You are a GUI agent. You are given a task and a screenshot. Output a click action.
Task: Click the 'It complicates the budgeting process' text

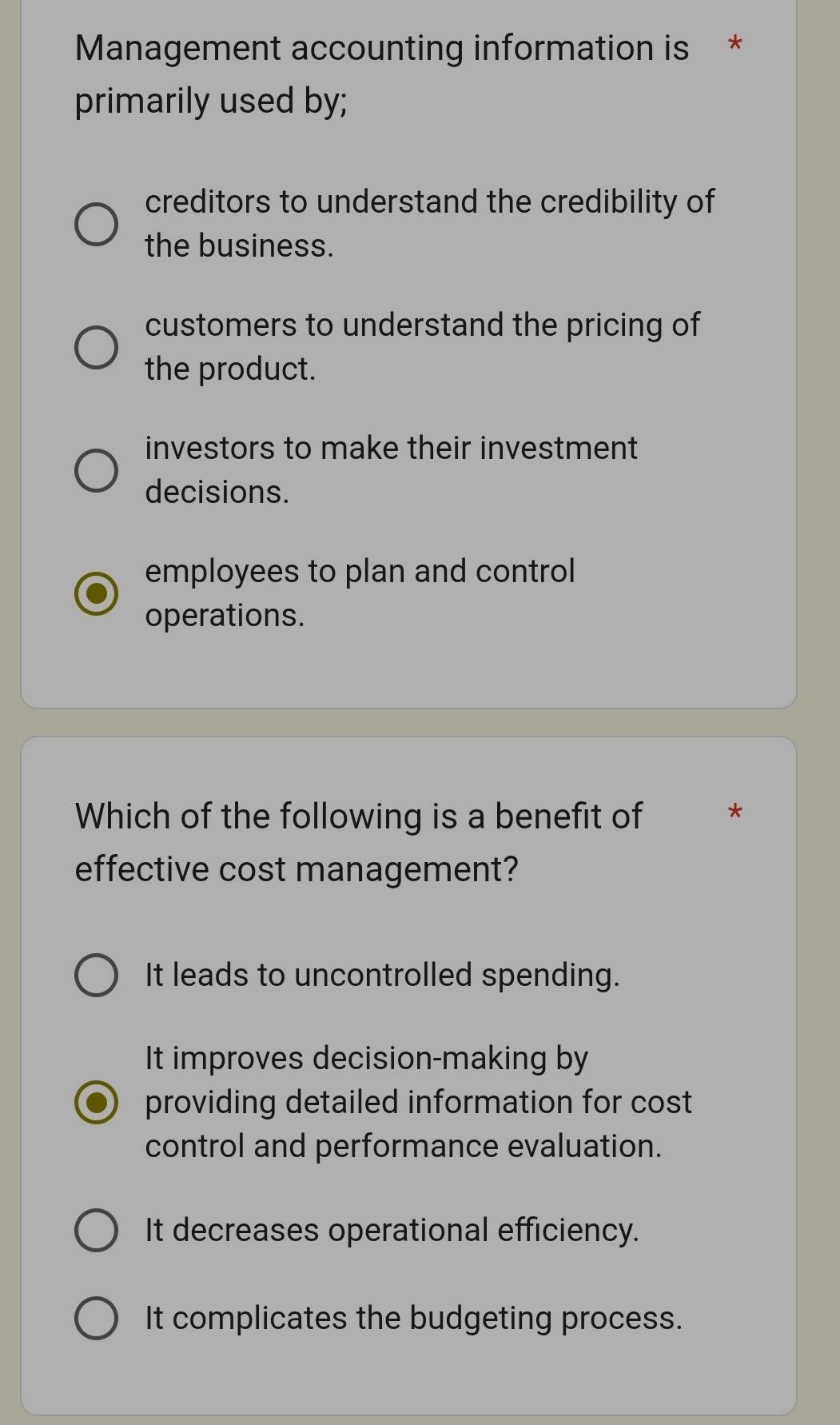[x=413, y=1318]
